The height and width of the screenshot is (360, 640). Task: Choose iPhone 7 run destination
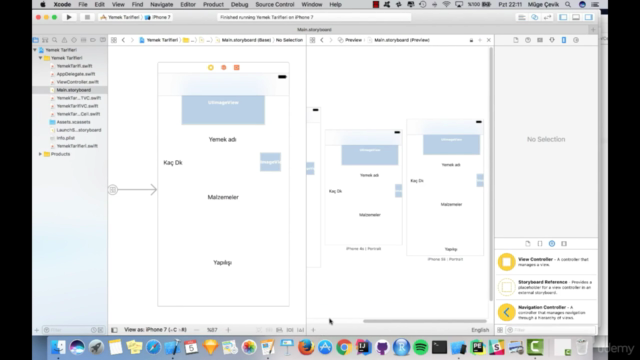click(158, 17)
